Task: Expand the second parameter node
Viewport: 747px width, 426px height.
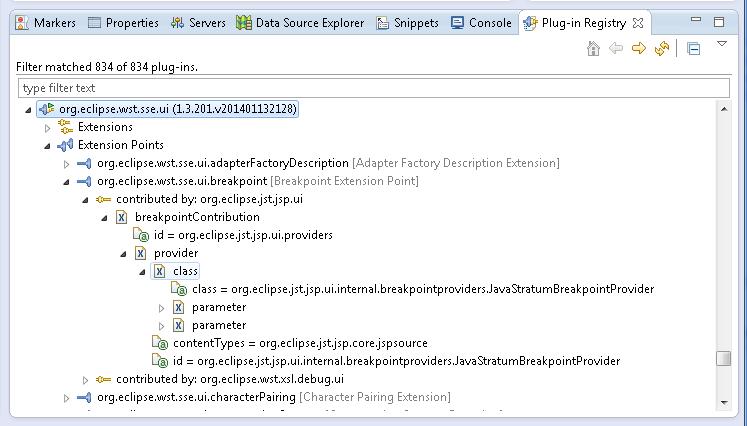Action: [x=162, y=326]
